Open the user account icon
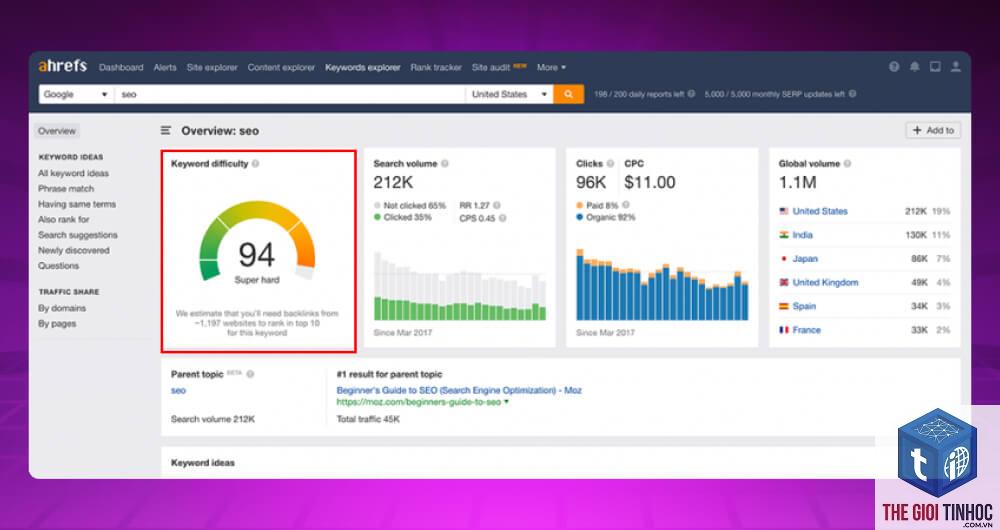 (955, 67)
